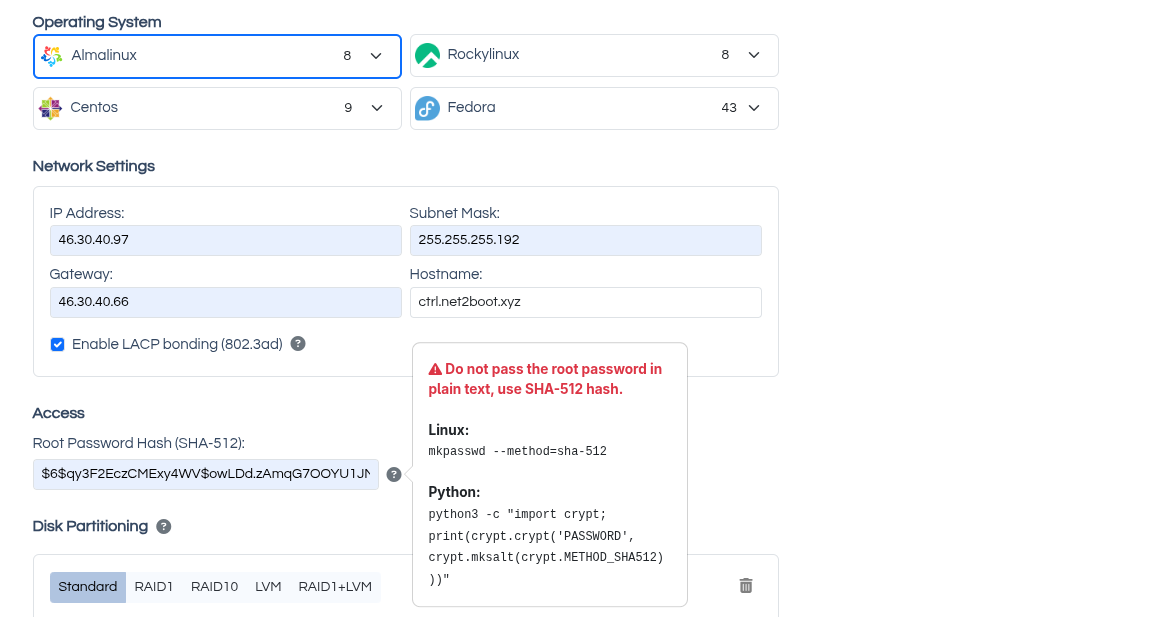Click the Fedora logo icon

(427, 108)
